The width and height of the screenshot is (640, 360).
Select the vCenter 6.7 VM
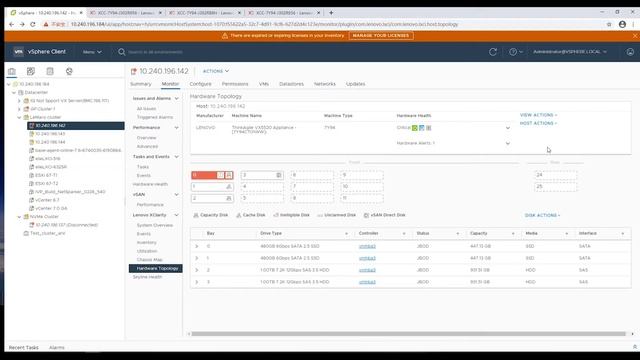click(47, 200)
